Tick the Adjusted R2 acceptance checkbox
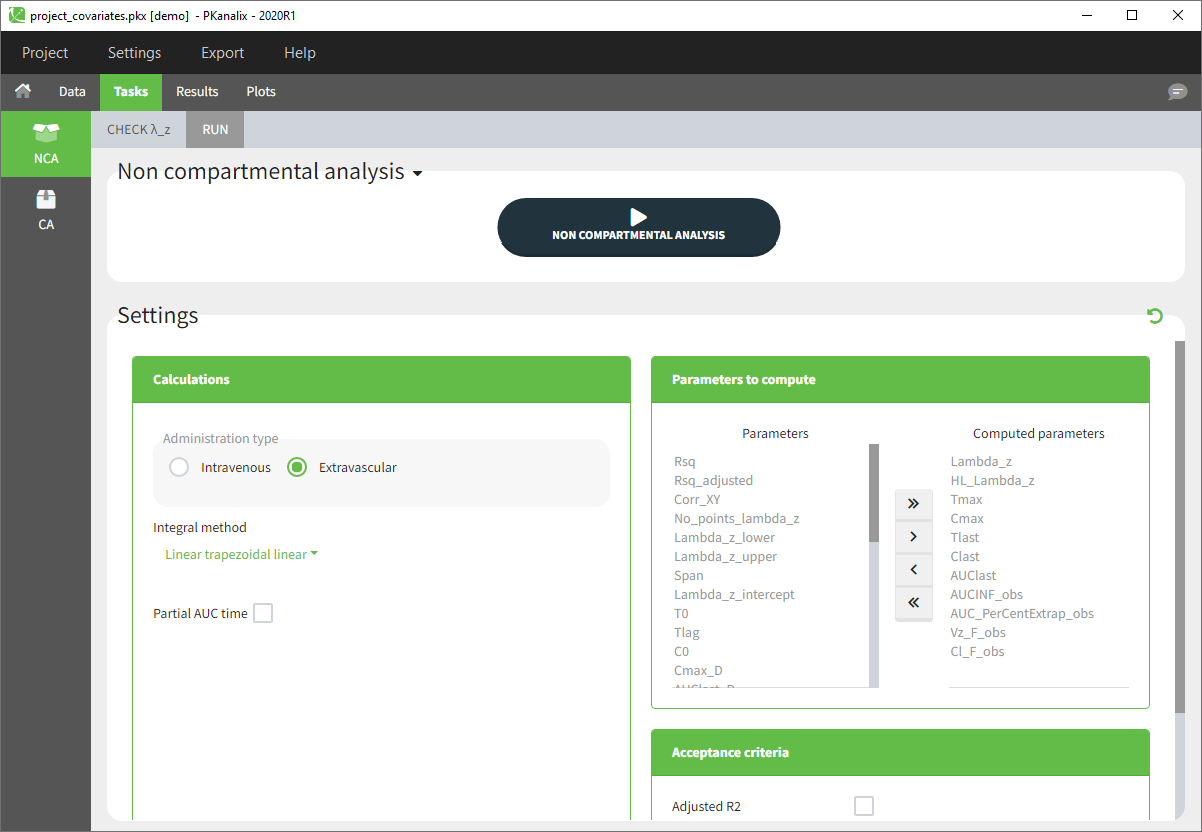Image resolution: width=1202 pixels, height=832 pixels. 864,806
